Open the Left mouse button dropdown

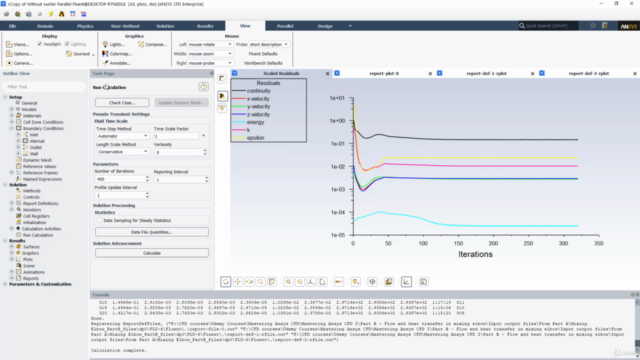coord(210,44)
